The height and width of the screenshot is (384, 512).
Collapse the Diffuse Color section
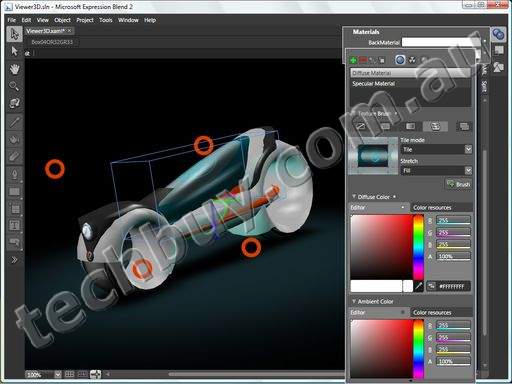354,197
